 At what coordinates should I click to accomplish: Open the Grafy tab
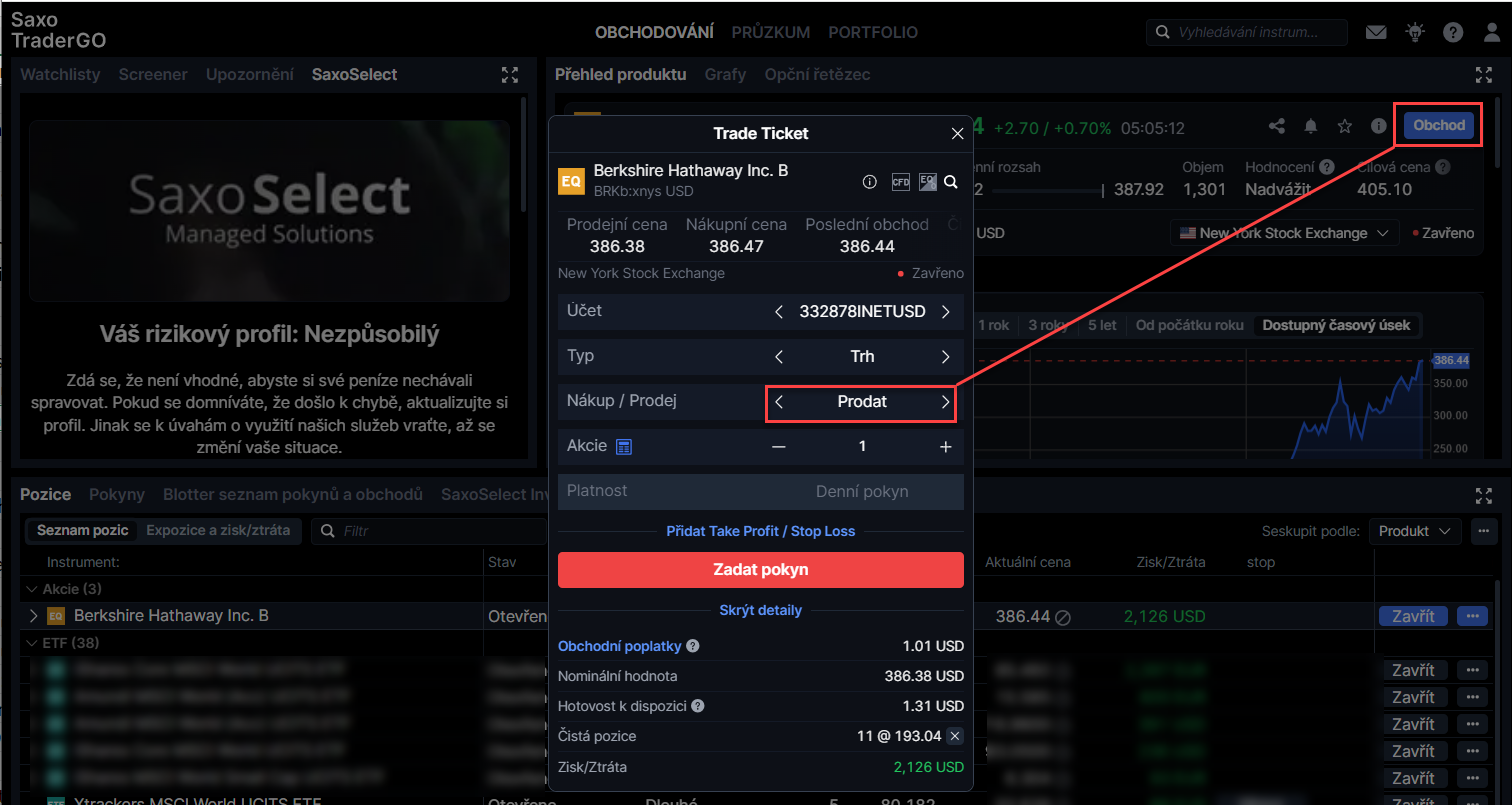point(725,75)
